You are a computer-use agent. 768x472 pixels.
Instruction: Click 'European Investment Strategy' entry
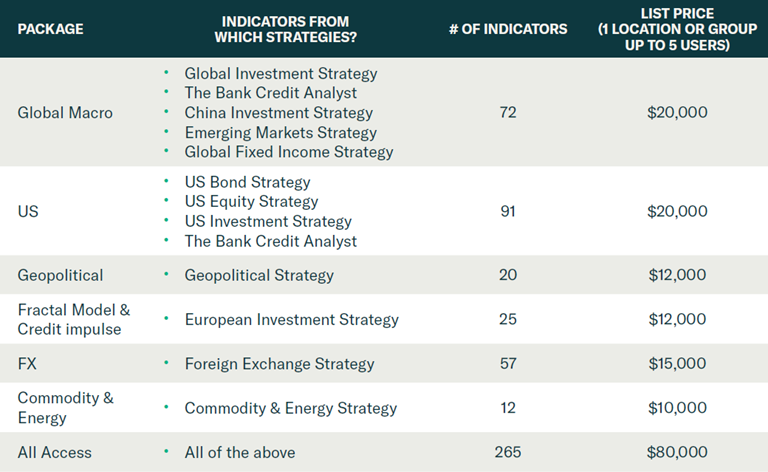pyautogui.click(x=291, y=320)
